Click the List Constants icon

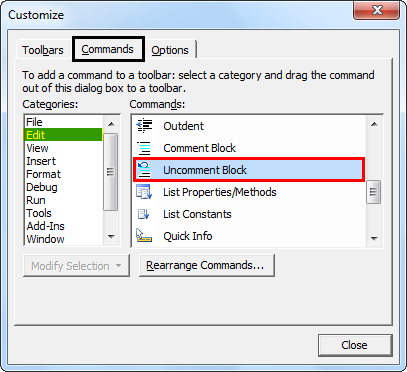[x=144, y=214]
